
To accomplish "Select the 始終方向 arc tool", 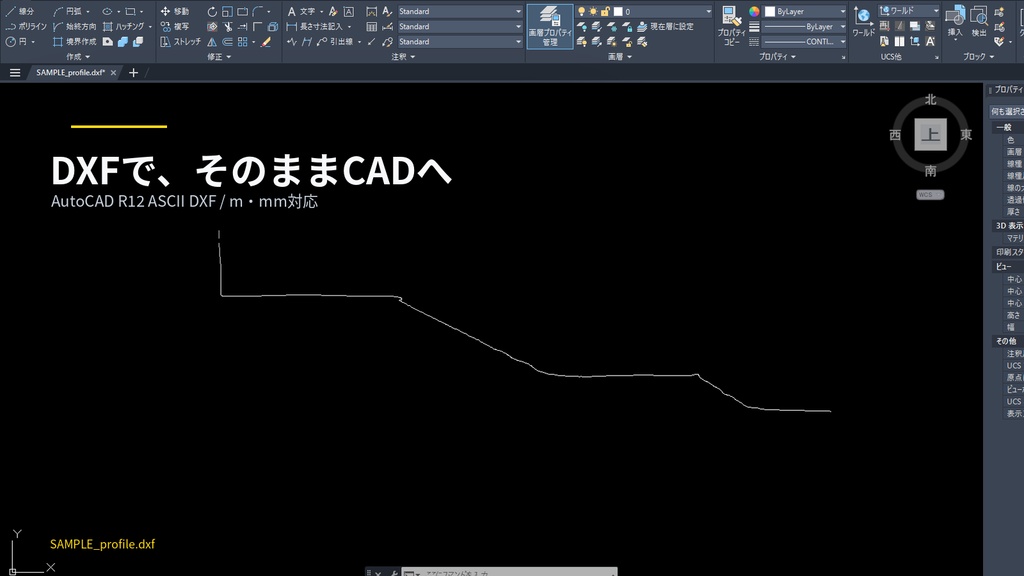I will [x=74, y=26].
